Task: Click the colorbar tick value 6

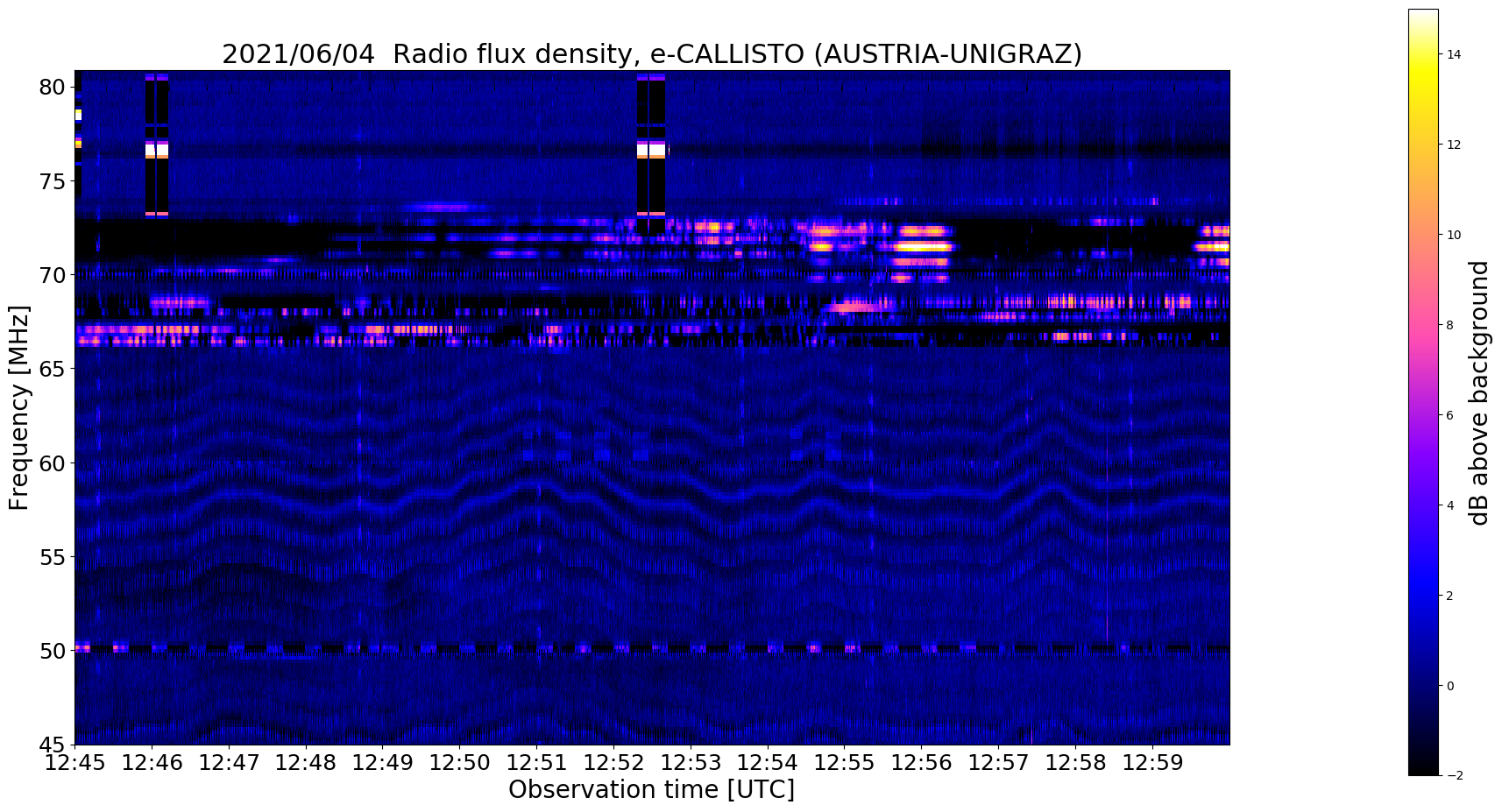Action: tap(1450, 415)
